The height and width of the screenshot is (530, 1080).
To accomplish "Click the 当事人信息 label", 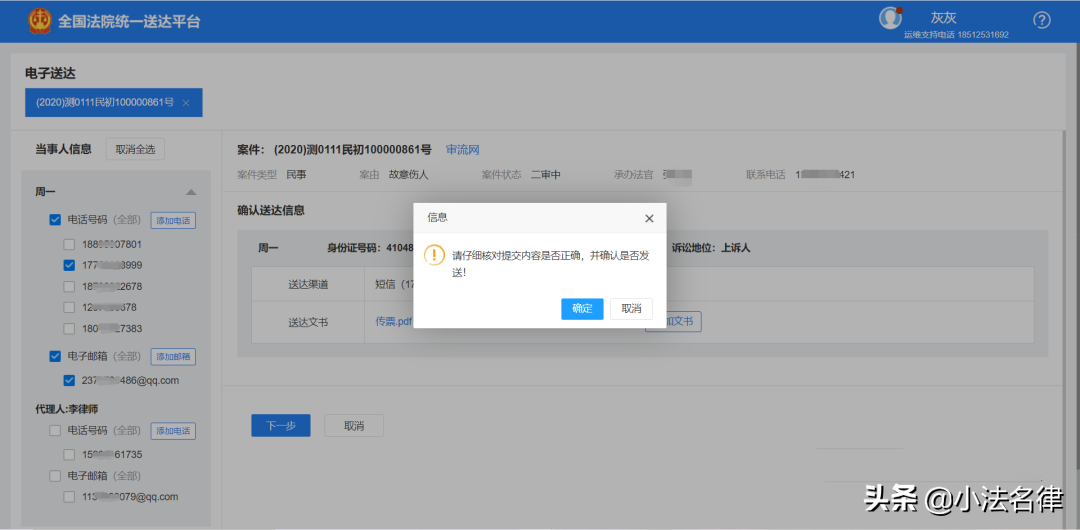I will click(x=63, y=149).
